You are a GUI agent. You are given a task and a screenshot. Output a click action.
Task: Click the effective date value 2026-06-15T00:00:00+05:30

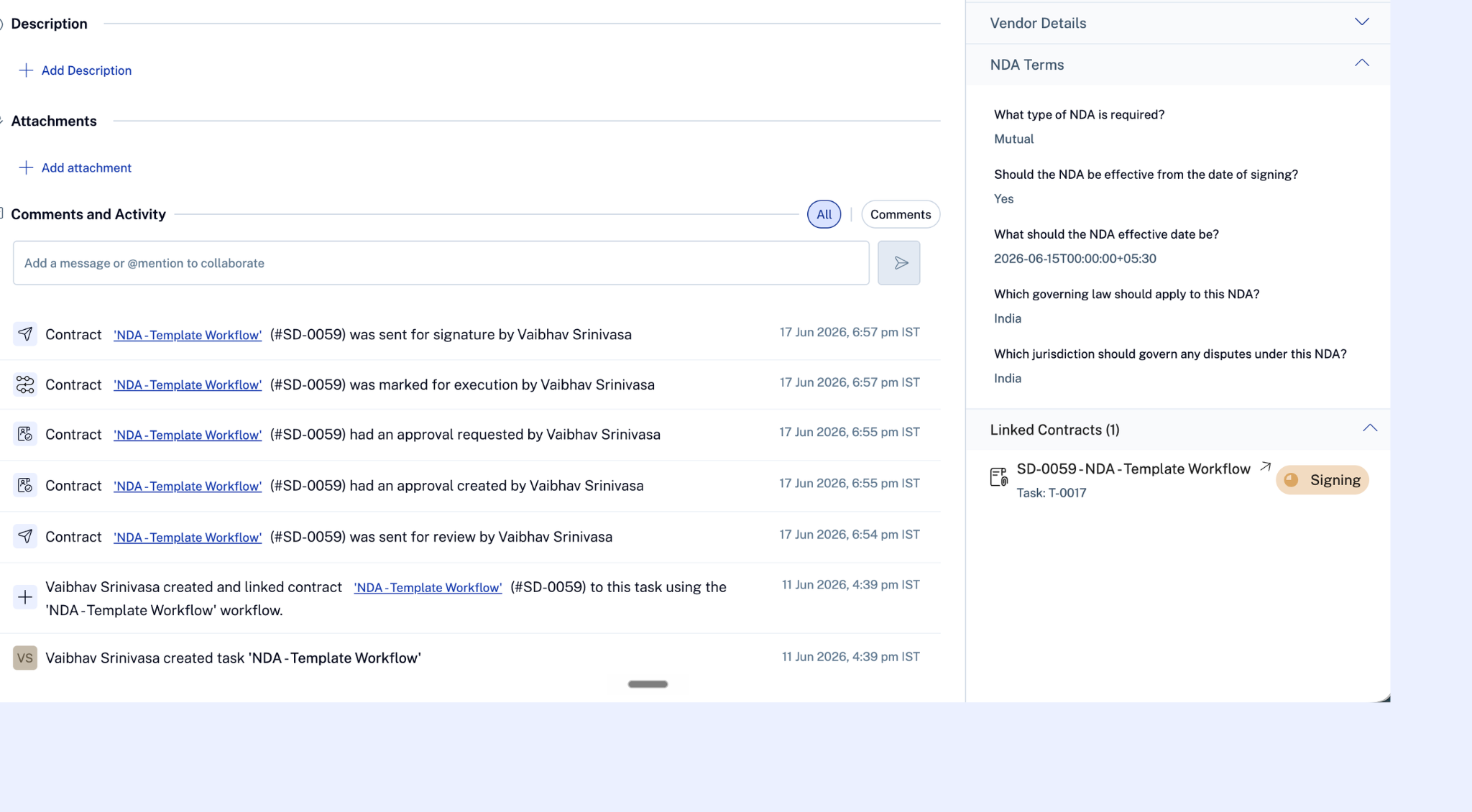click(x=1075, y=259)
